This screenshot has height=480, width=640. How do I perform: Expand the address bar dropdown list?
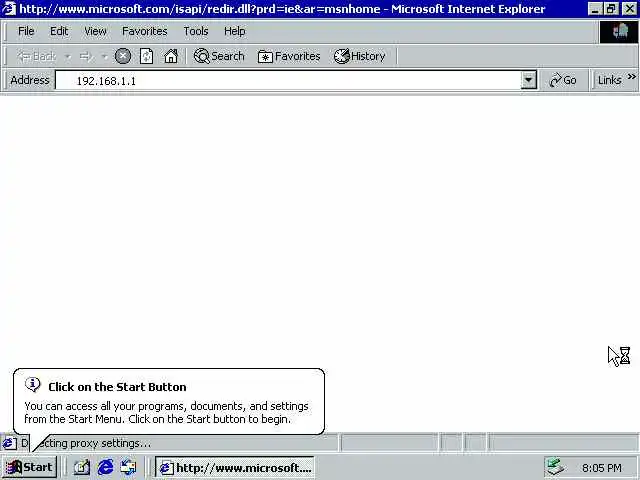[x=529, y=80]
